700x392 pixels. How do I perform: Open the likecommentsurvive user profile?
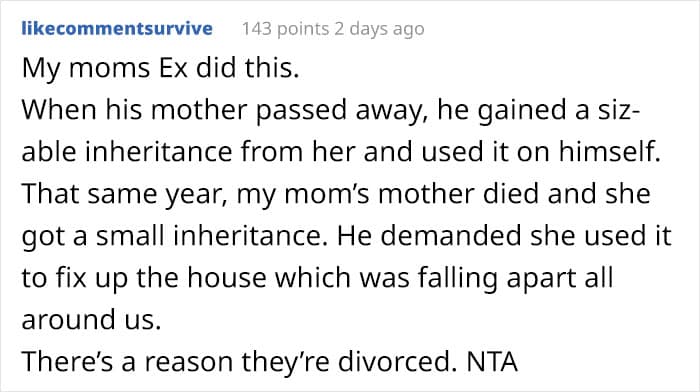click(117, 29)
